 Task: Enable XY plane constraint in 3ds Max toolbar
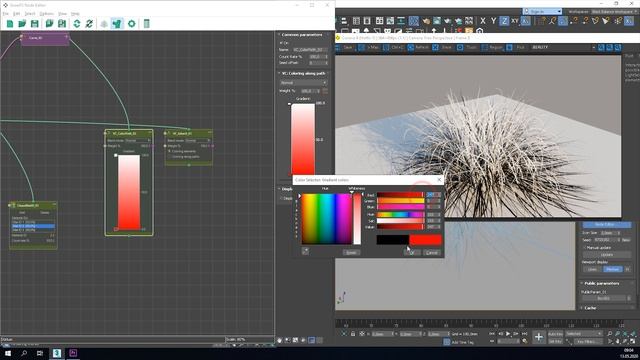click(515, 21)
